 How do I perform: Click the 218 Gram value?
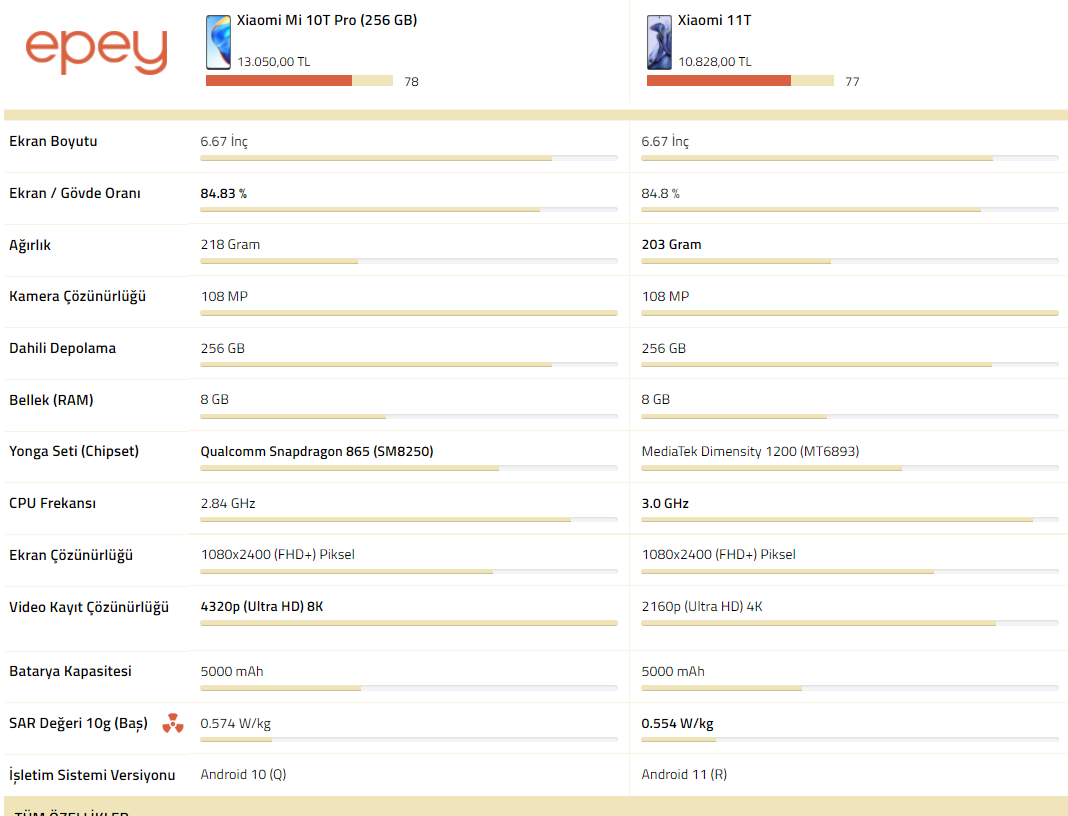point(230,245)
